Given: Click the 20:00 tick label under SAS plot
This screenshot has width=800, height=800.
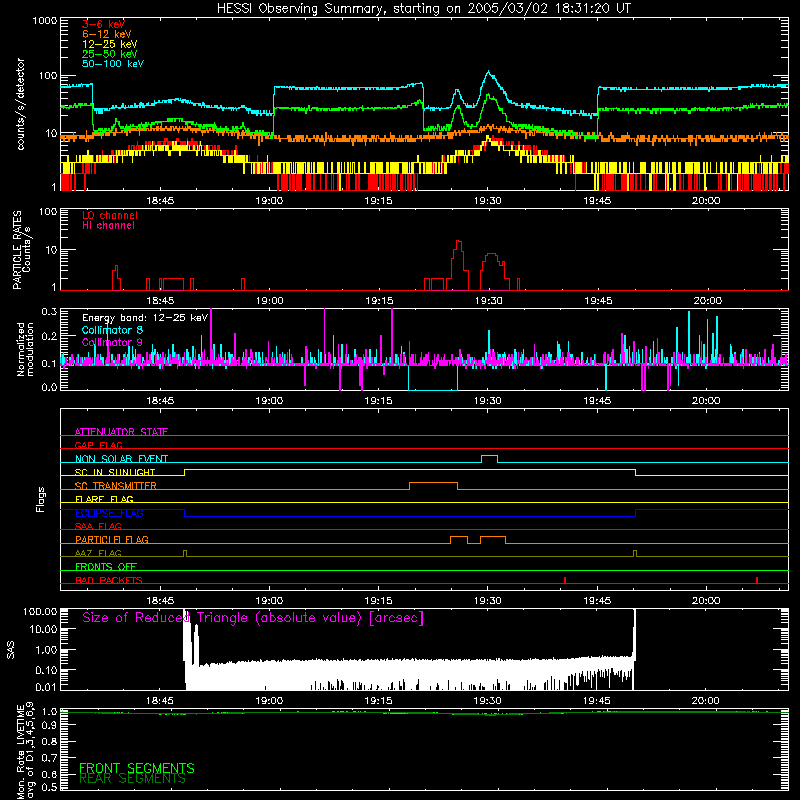Looking at the screenshot, I should [x=706, y=701].
